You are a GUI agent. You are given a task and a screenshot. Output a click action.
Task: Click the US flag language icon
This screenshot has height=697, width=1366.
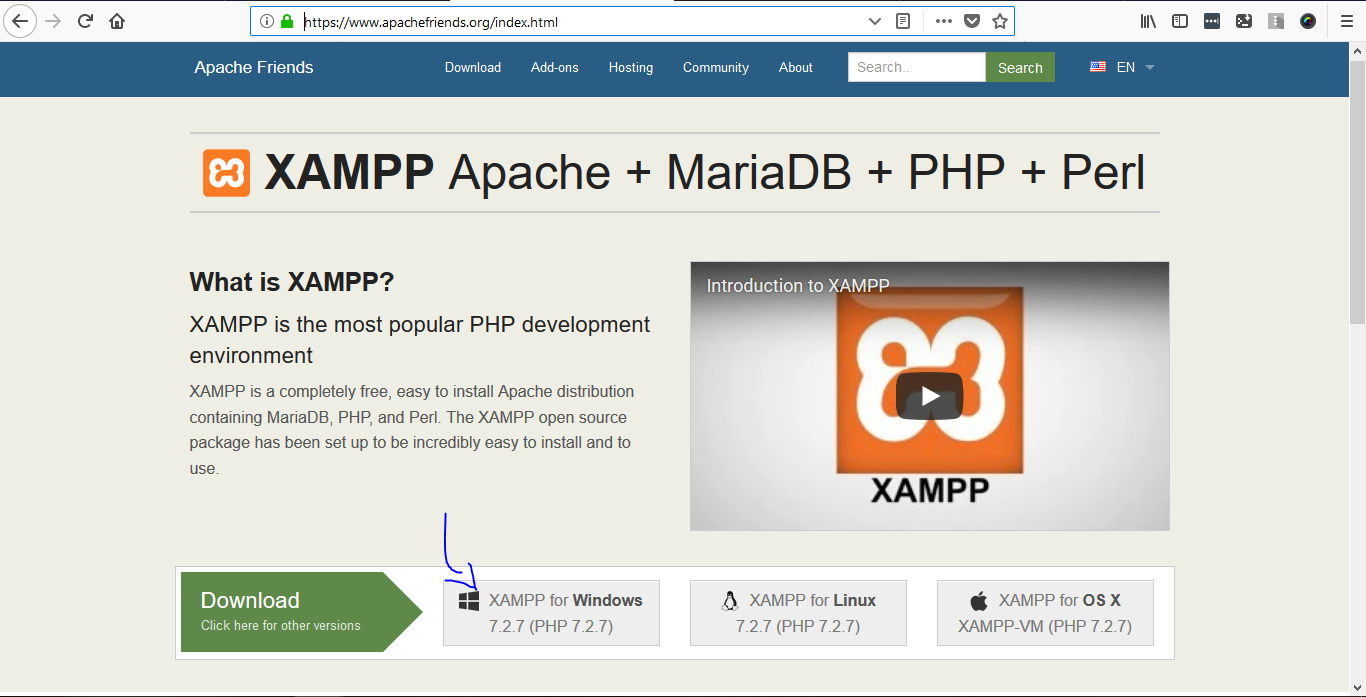pyautogui.click(x=1098, y=67)
